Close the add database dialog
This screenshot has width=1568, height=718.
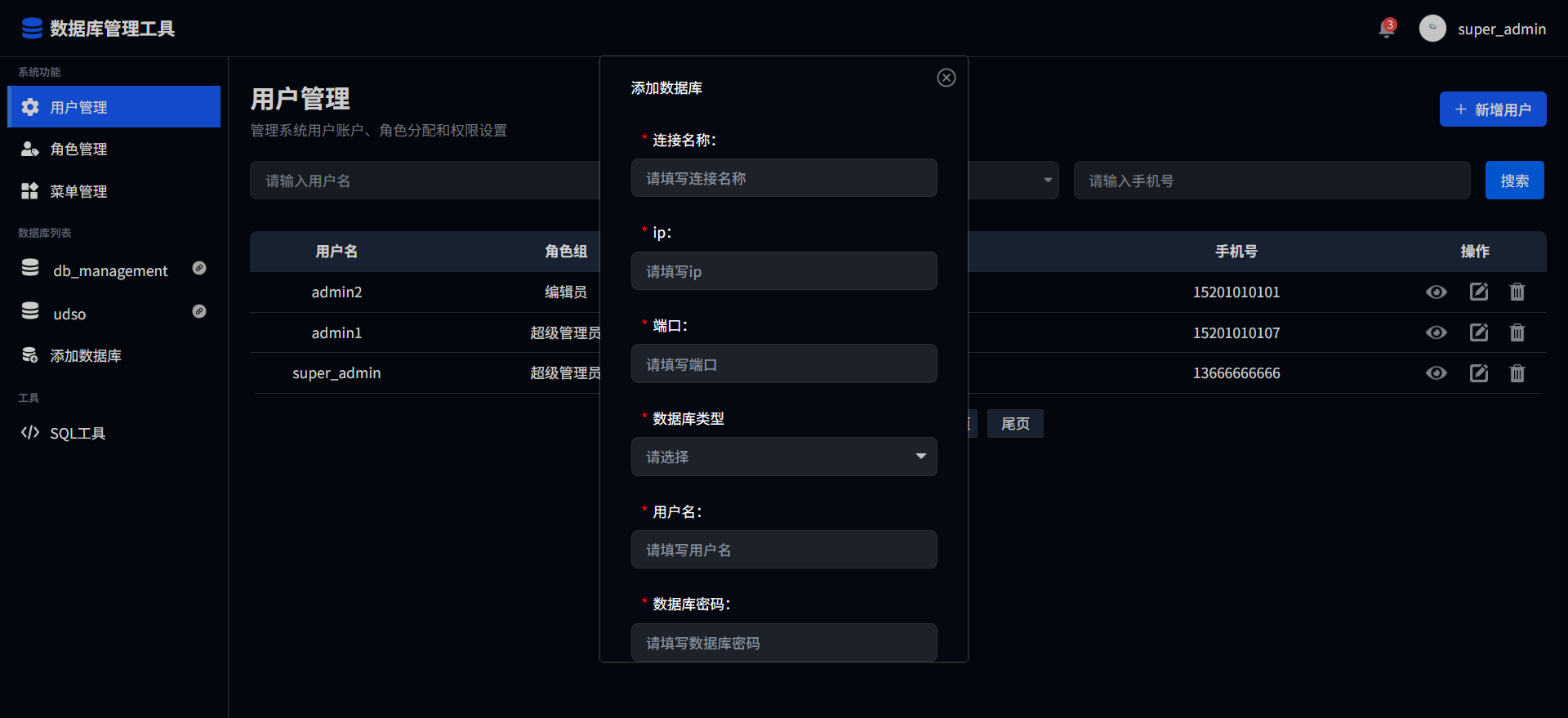[x=946, y=78]
